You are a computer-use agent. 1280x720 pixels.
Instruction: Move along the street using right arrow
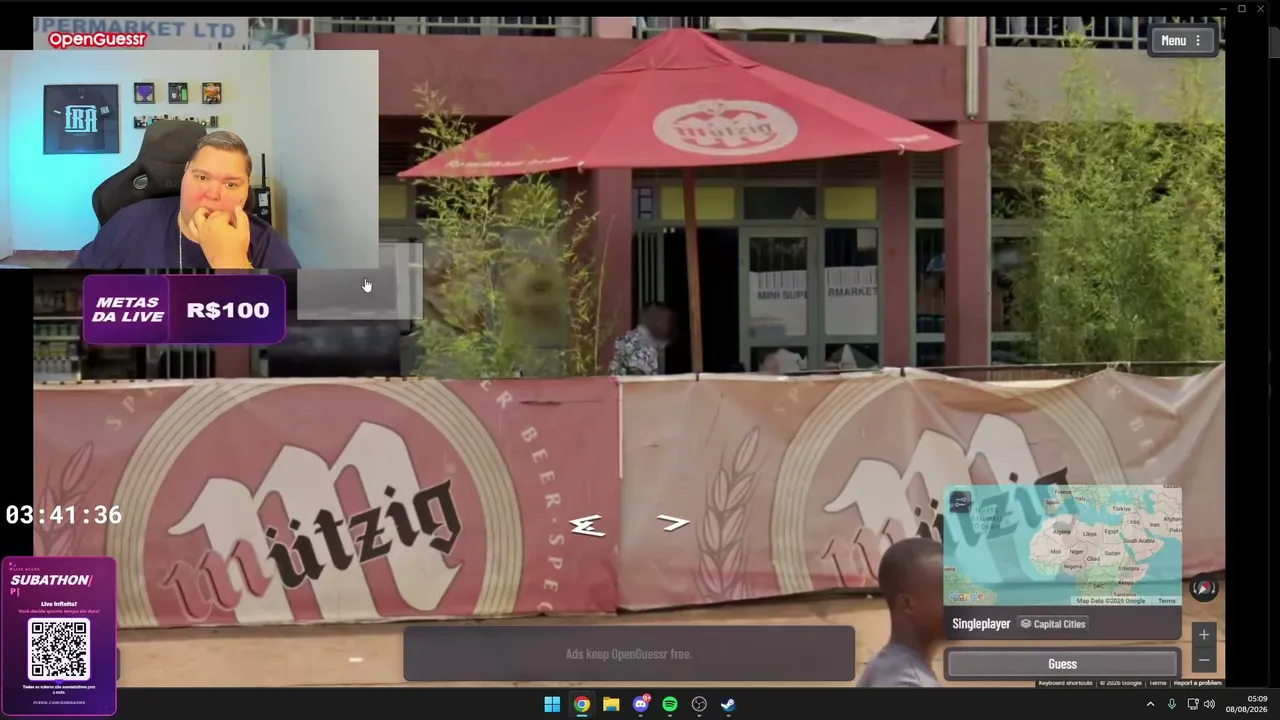point(673,522)
